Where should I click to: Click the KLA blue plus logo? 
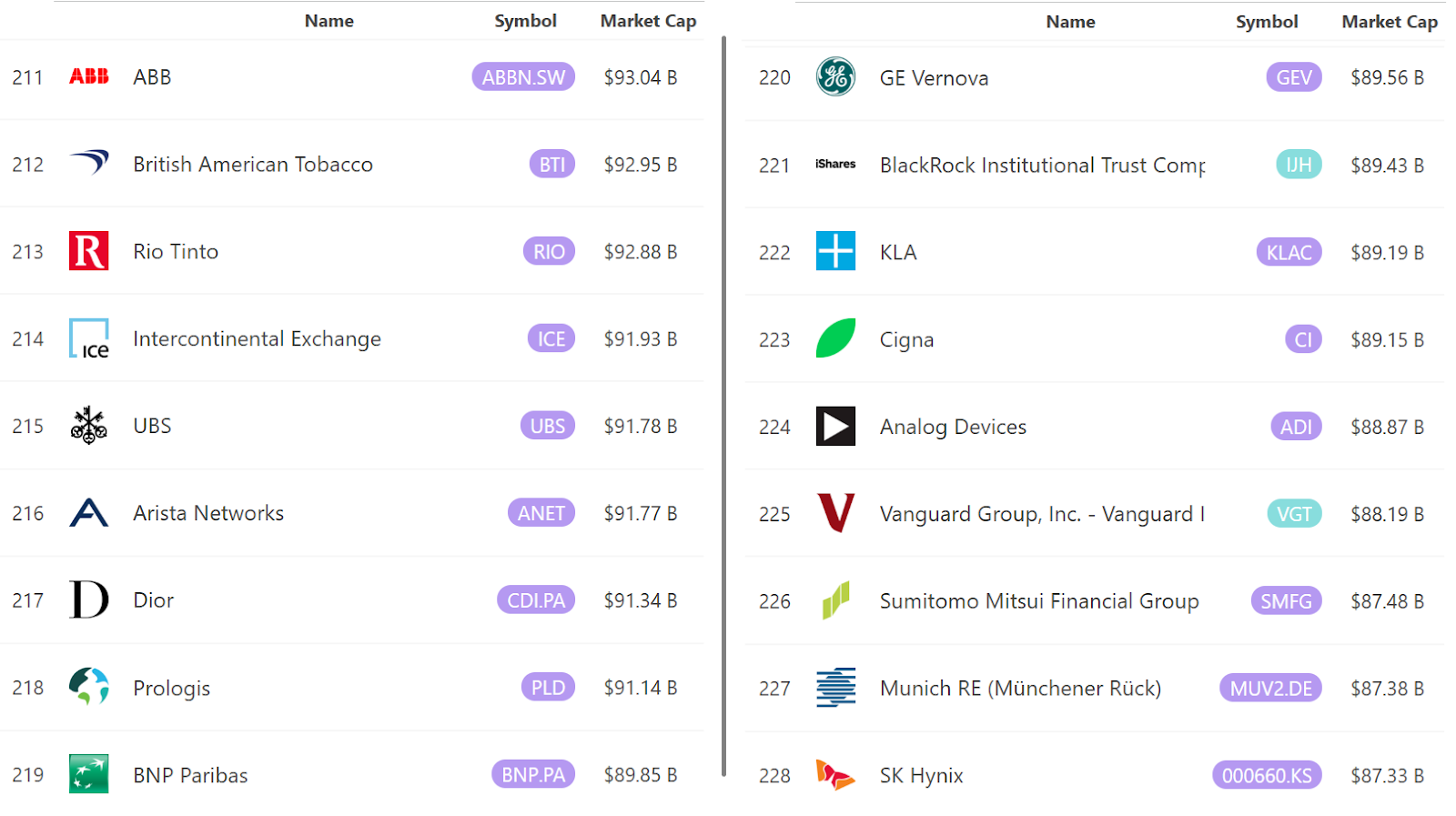[x=835, y=252]
